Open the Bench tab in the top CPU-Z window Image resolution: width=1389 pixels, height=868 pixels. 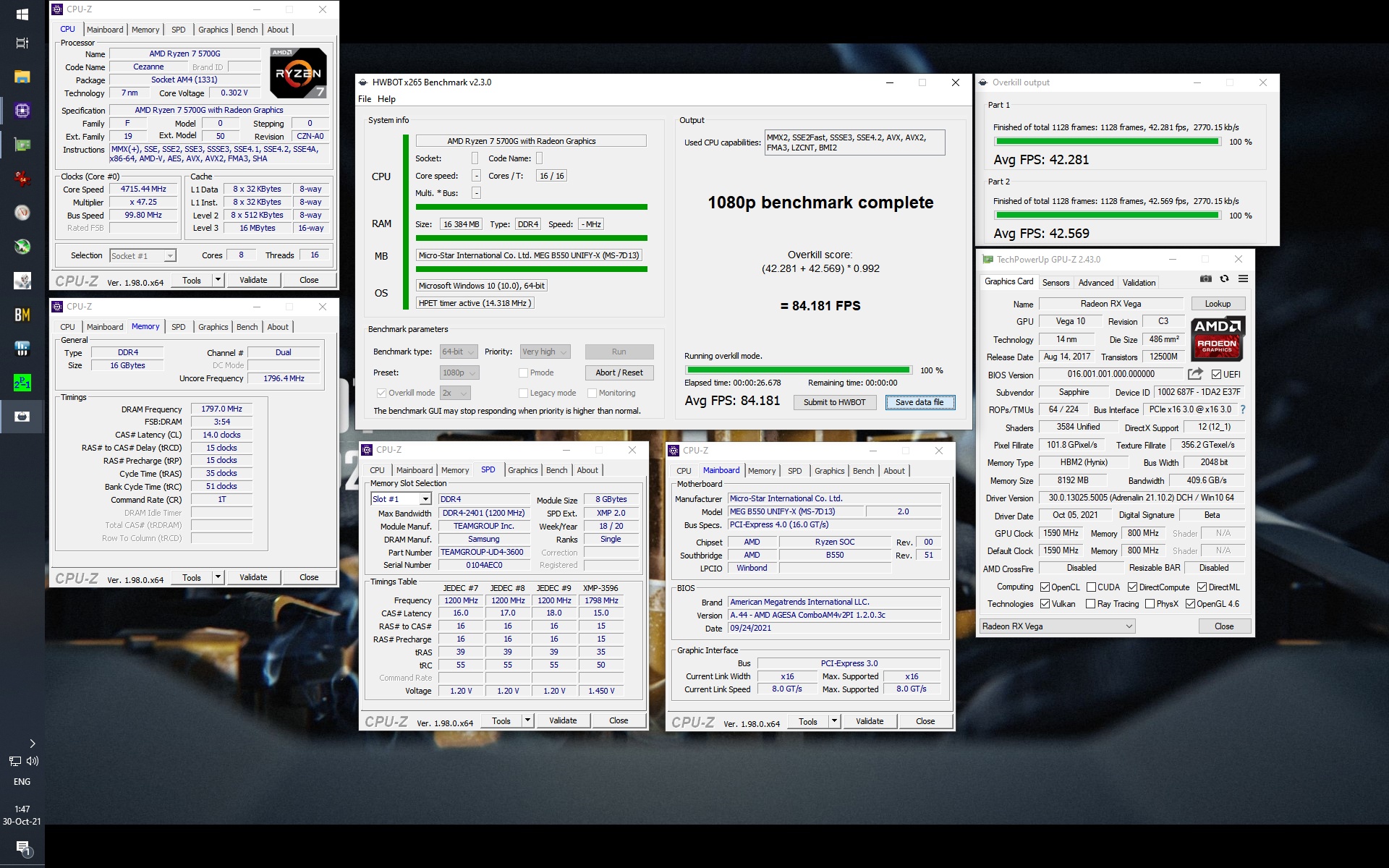(247, 30)
